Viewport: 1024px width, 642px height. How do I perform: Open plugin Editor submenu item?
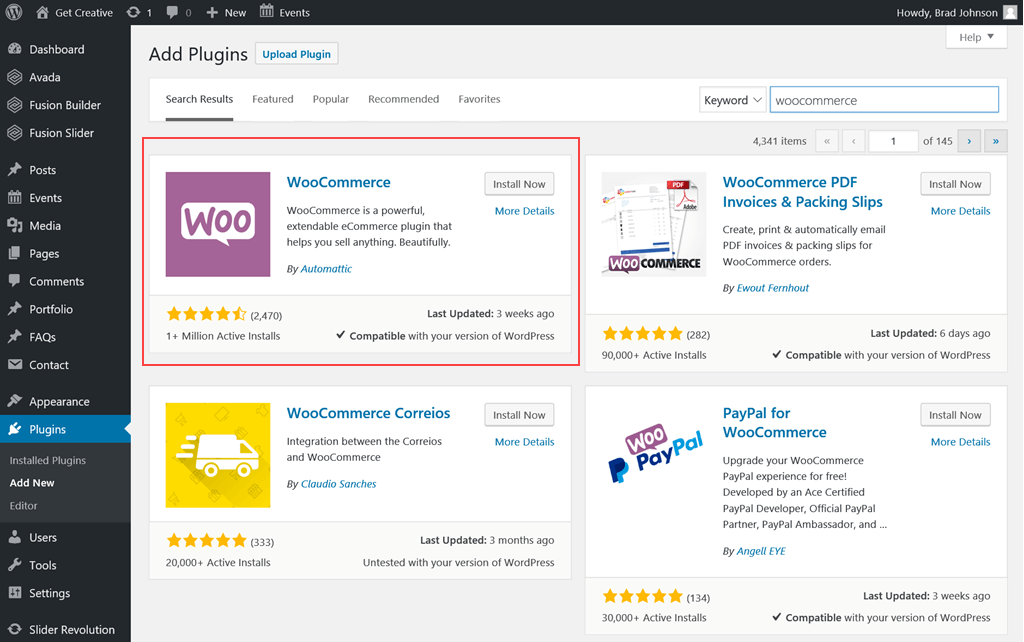pos(24,506)
